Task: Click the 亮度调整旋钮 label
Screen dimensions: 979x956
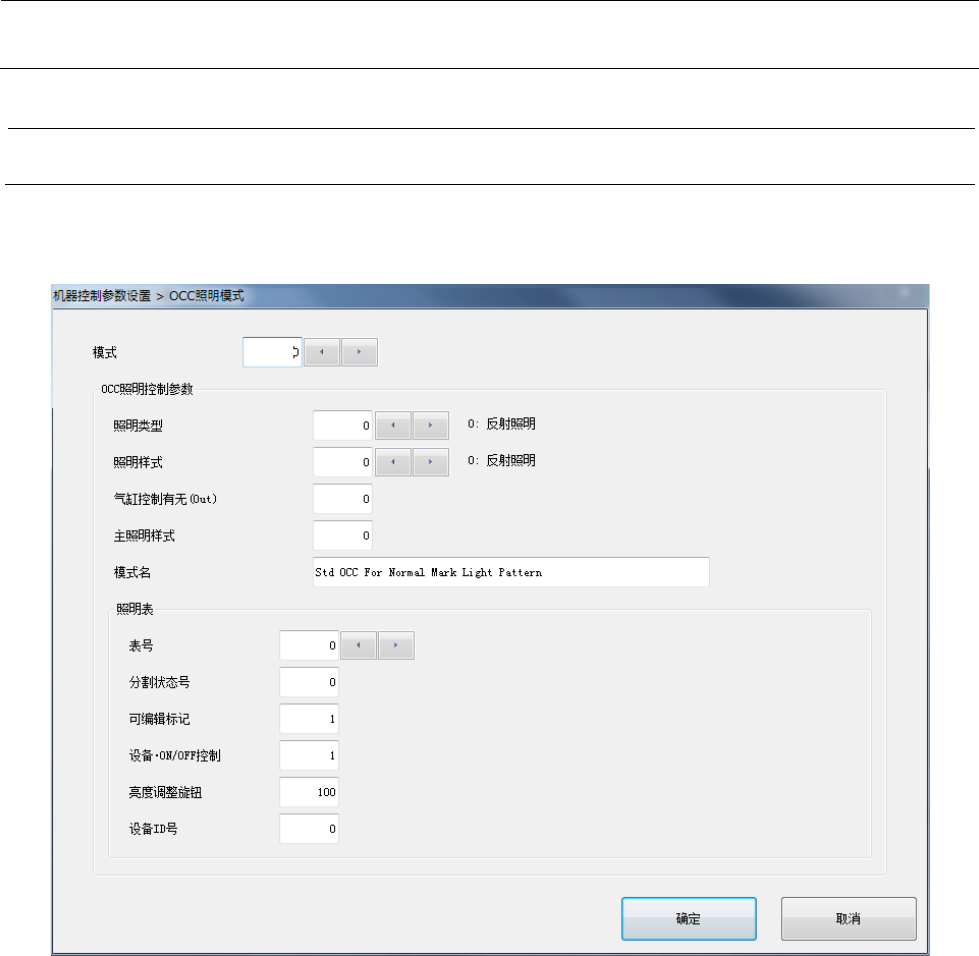Action: click(x=165, y=792)
